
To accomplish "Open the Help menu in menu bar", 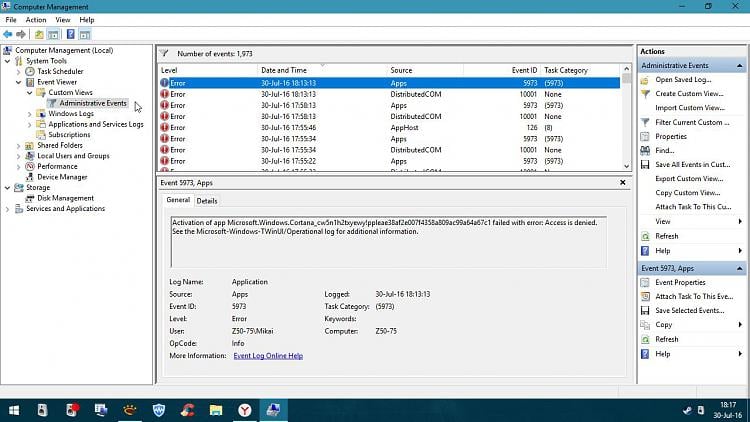I will (x=87, y=20).
